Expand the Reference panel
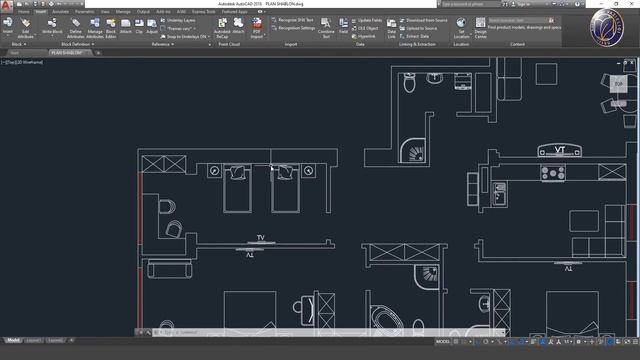 coord(162,44)
